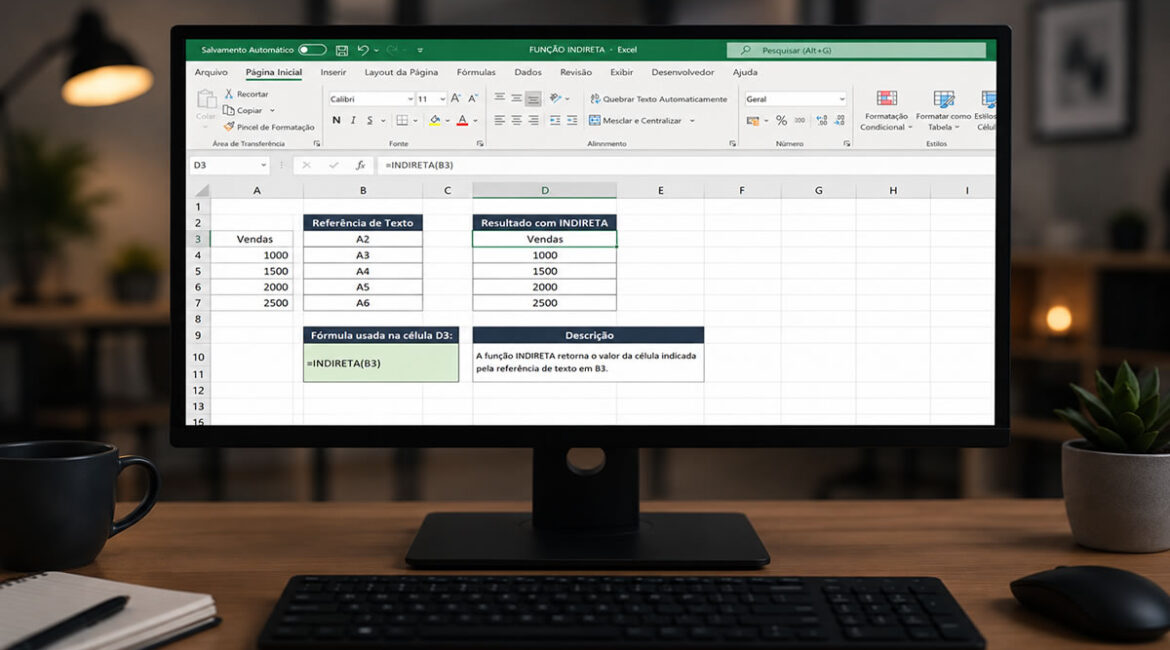Switch to the Fórmulas tab

(x=476, y=72)
